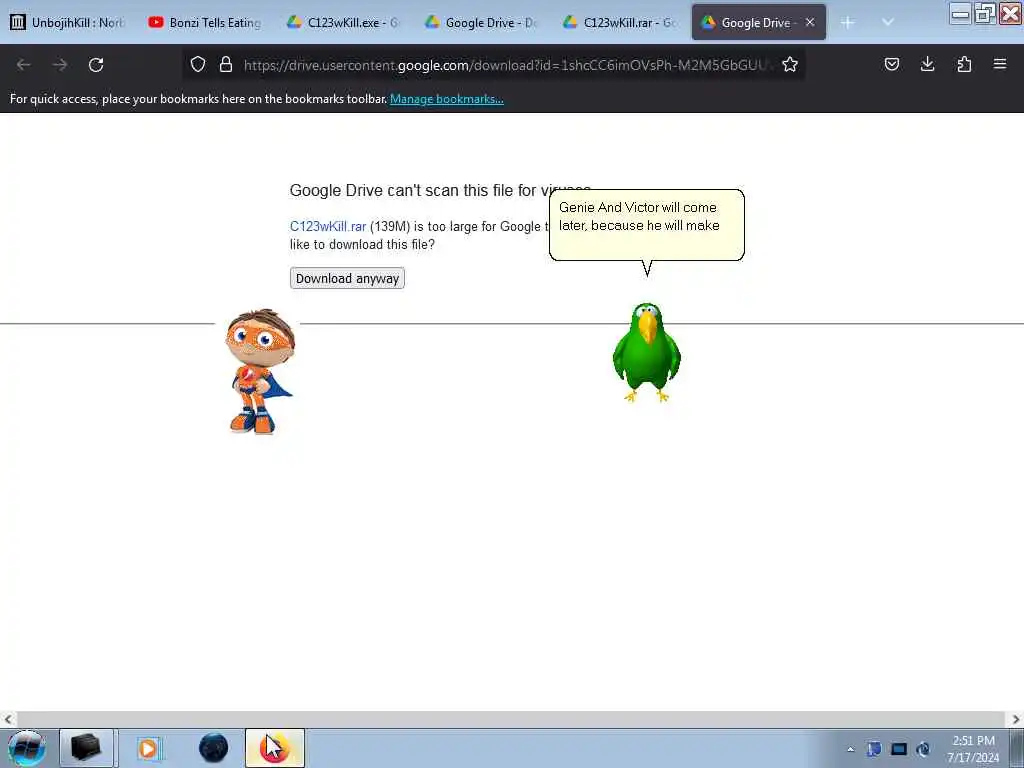Click the blue flag tray icon
This screenshot has height=768, width=1024.
[874, 749]
